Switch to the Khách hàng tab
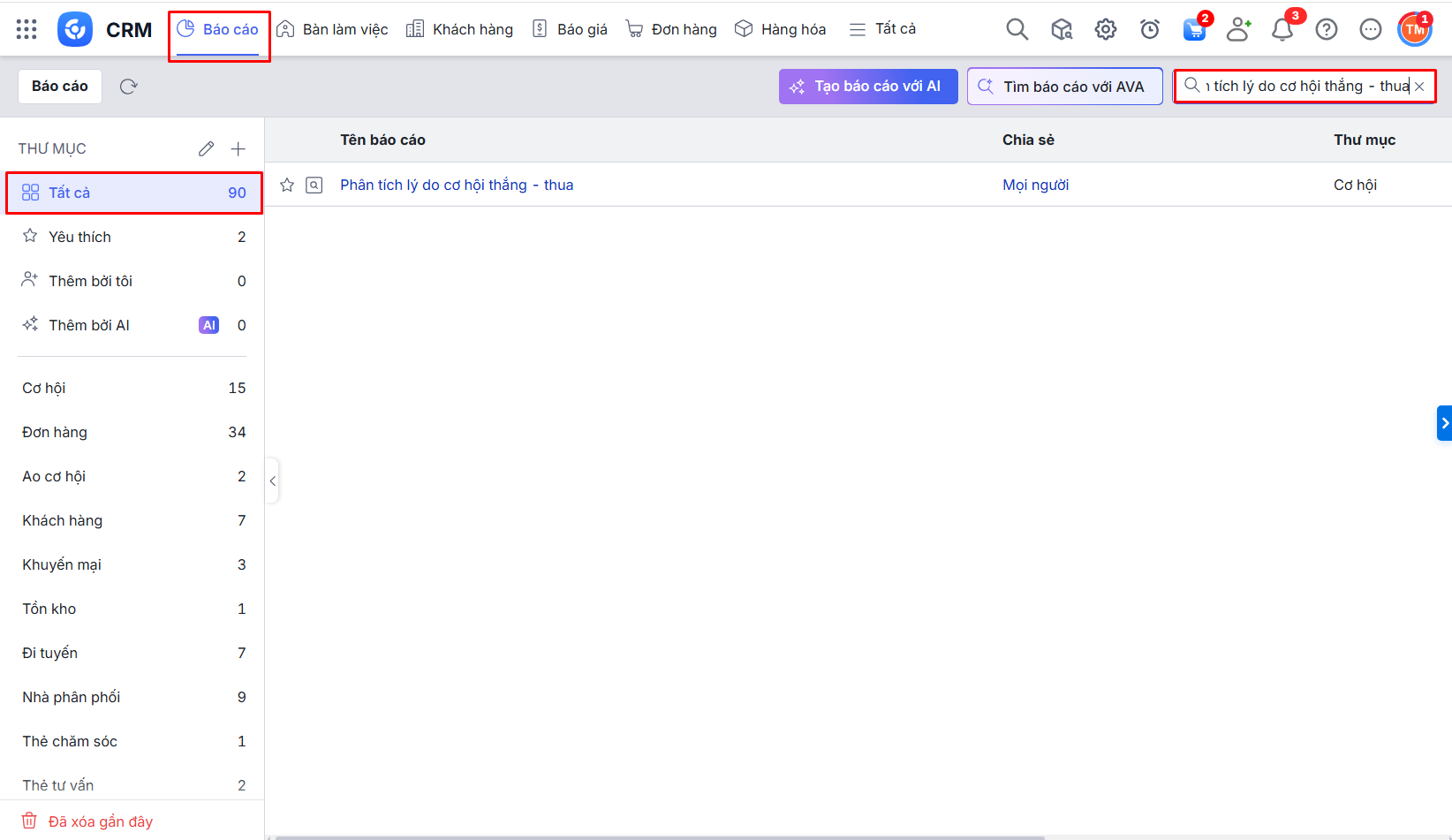The width and height of the screenshot is (1452, 840). 459,29
